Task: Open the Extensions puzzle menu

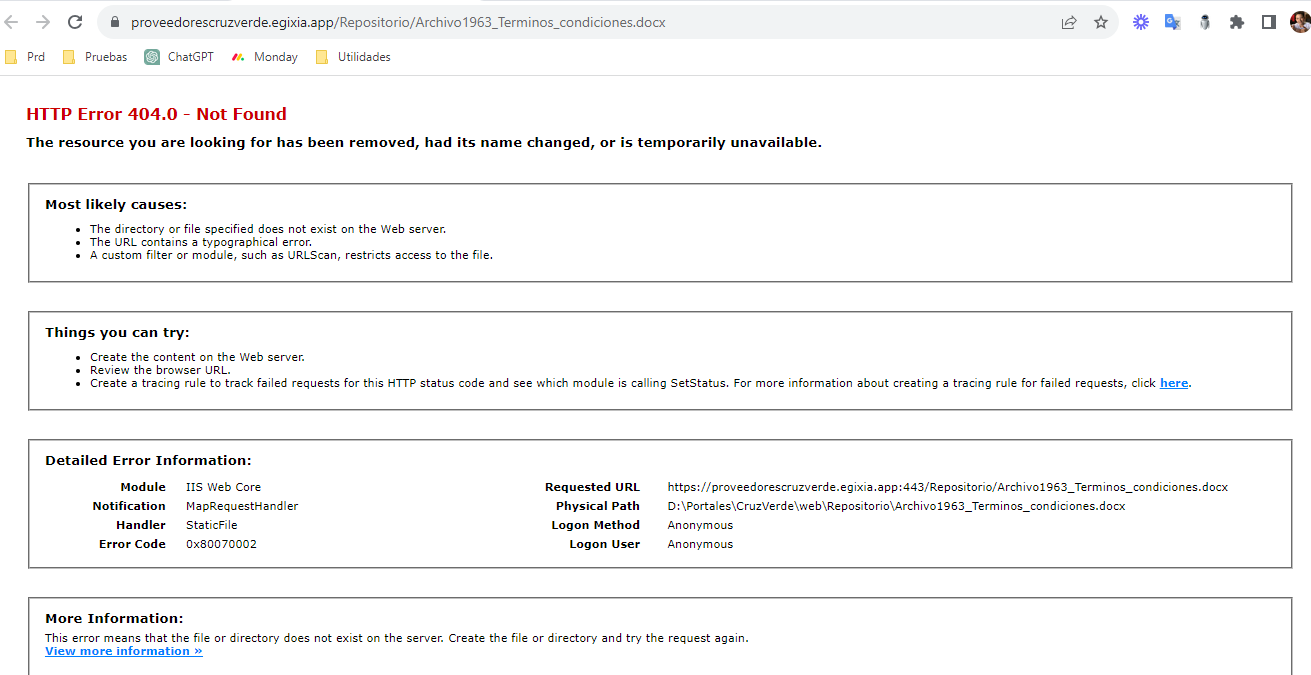Action: pyautogui.click(x=1237, y=22)
